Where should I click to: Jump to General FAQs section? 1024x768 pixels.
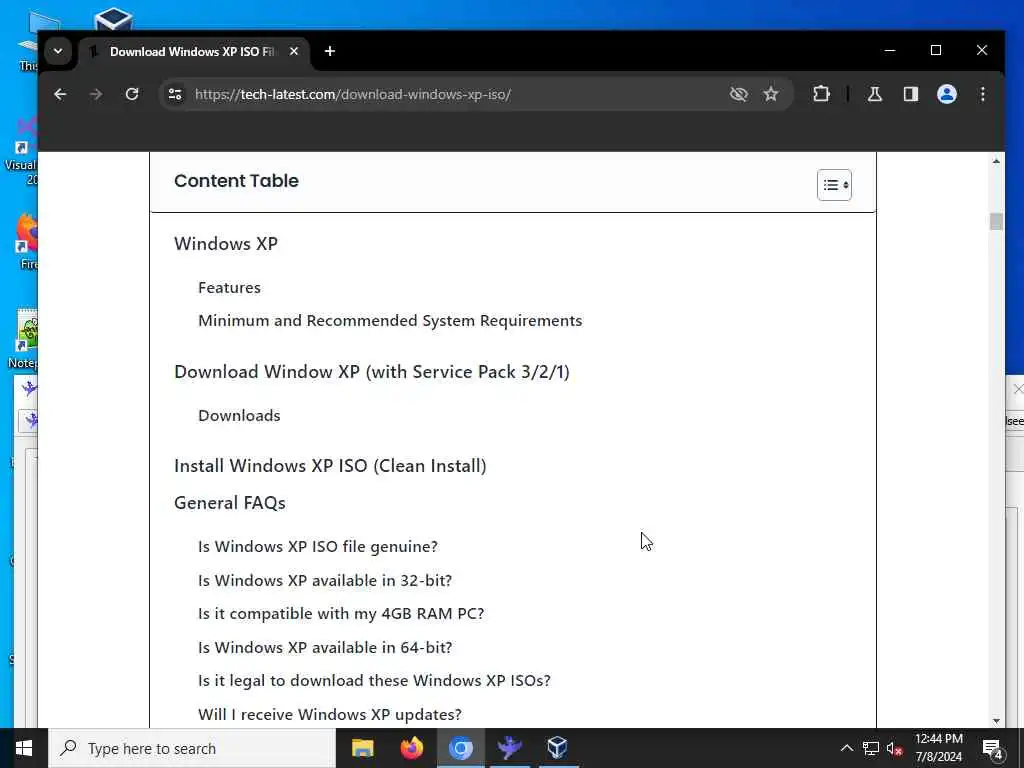click(230, 503)
